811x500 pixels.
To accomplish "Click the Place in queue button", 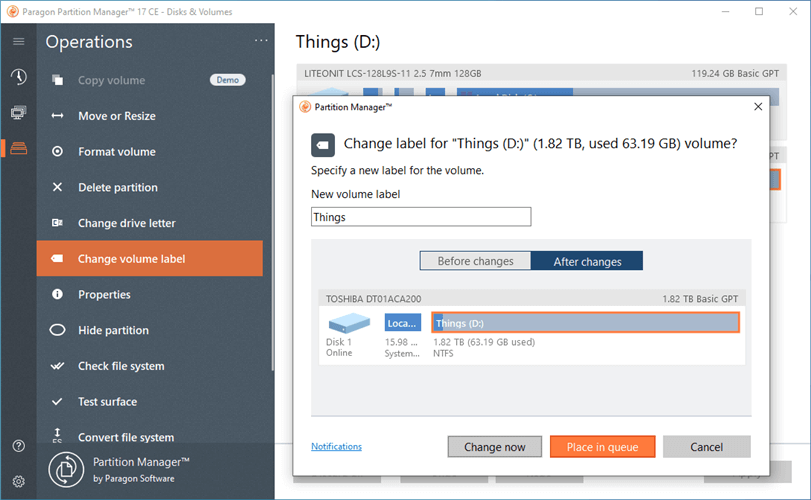I will (603, 447).
